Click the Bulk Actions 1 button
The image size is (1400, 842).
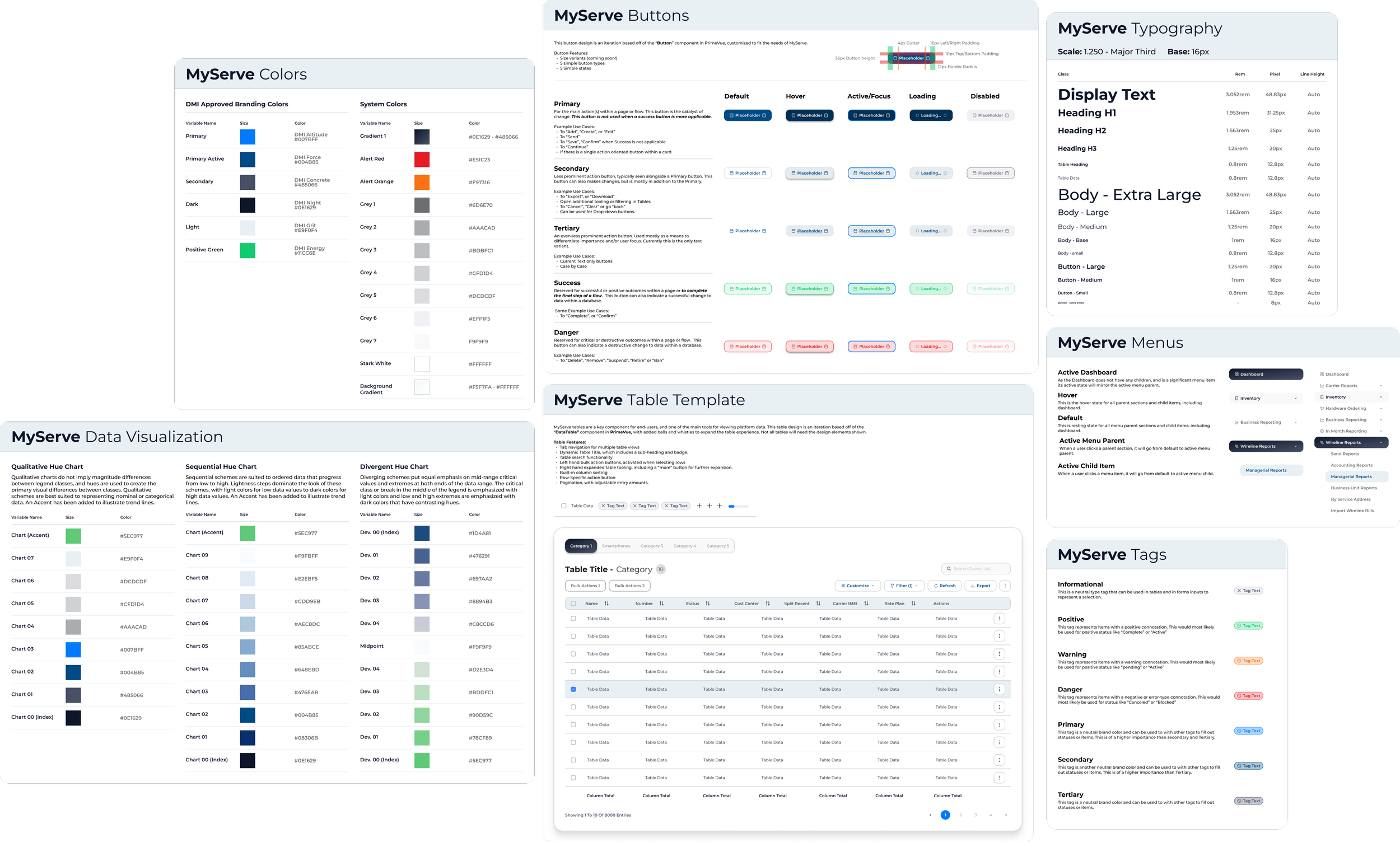(x=585, y=586)
